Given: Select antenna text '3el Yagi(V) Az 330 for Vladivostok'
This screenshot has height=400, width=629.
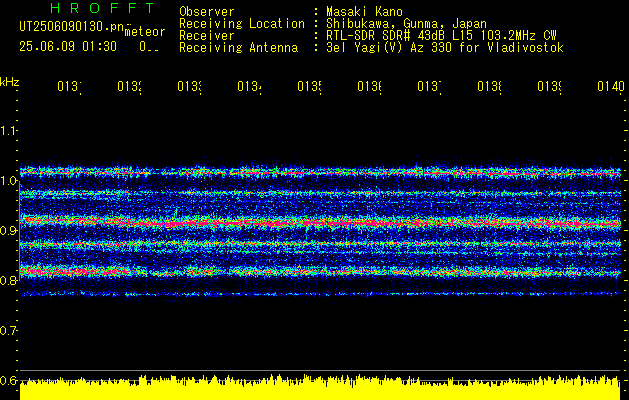Looking at the screenshot, I should (x=445, y=48).
